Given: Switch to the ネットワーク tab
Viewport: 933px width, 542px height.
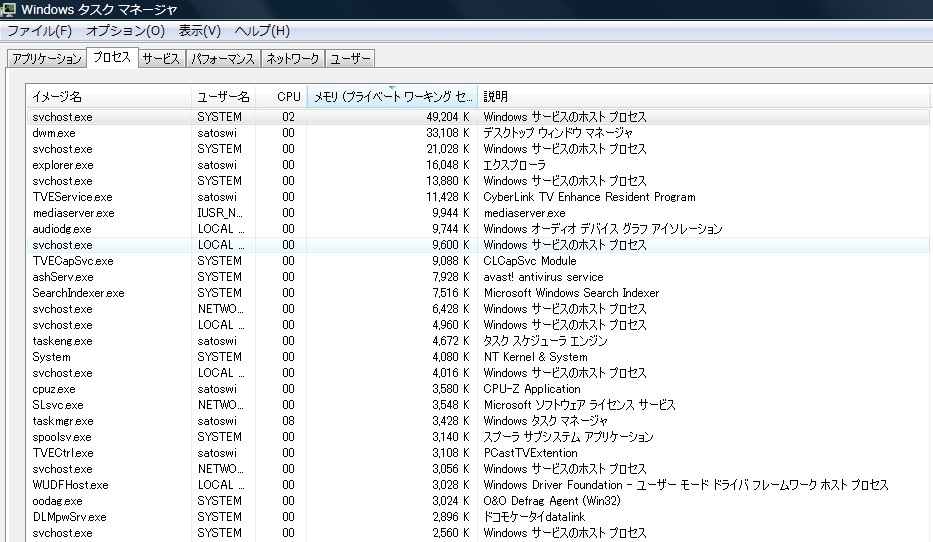Looking at the screenshot, I should [x=293, y=58].
